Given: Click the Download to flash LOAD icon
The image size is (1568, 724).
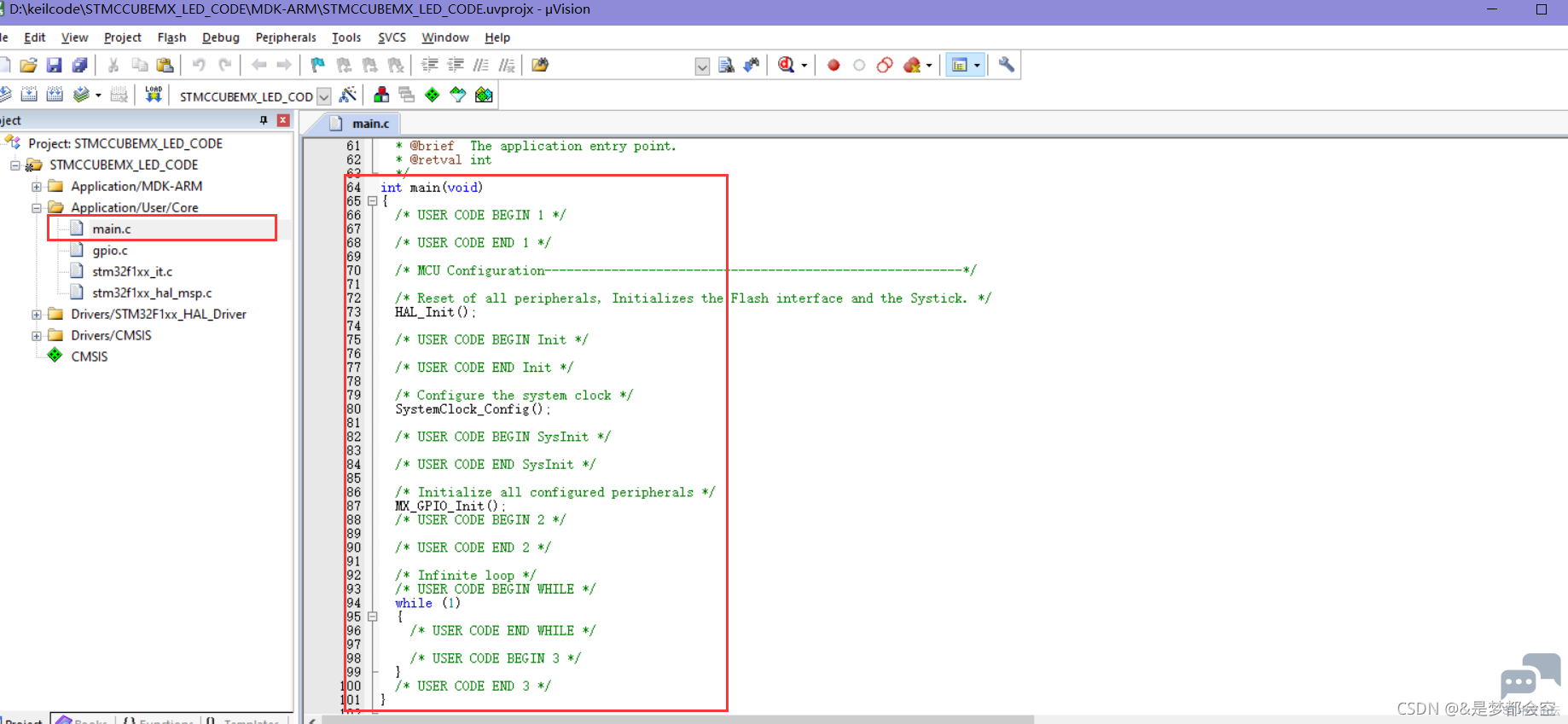Looking at the screenshot, I should coord(154,95).
